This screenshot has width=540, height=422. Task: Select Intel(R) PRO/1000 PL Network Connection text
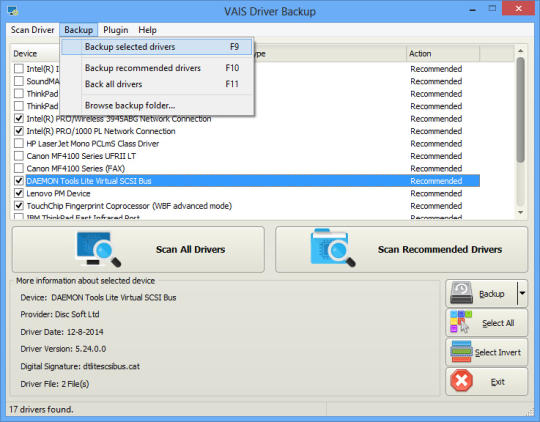pyautogui.click(x=101, y=131)
